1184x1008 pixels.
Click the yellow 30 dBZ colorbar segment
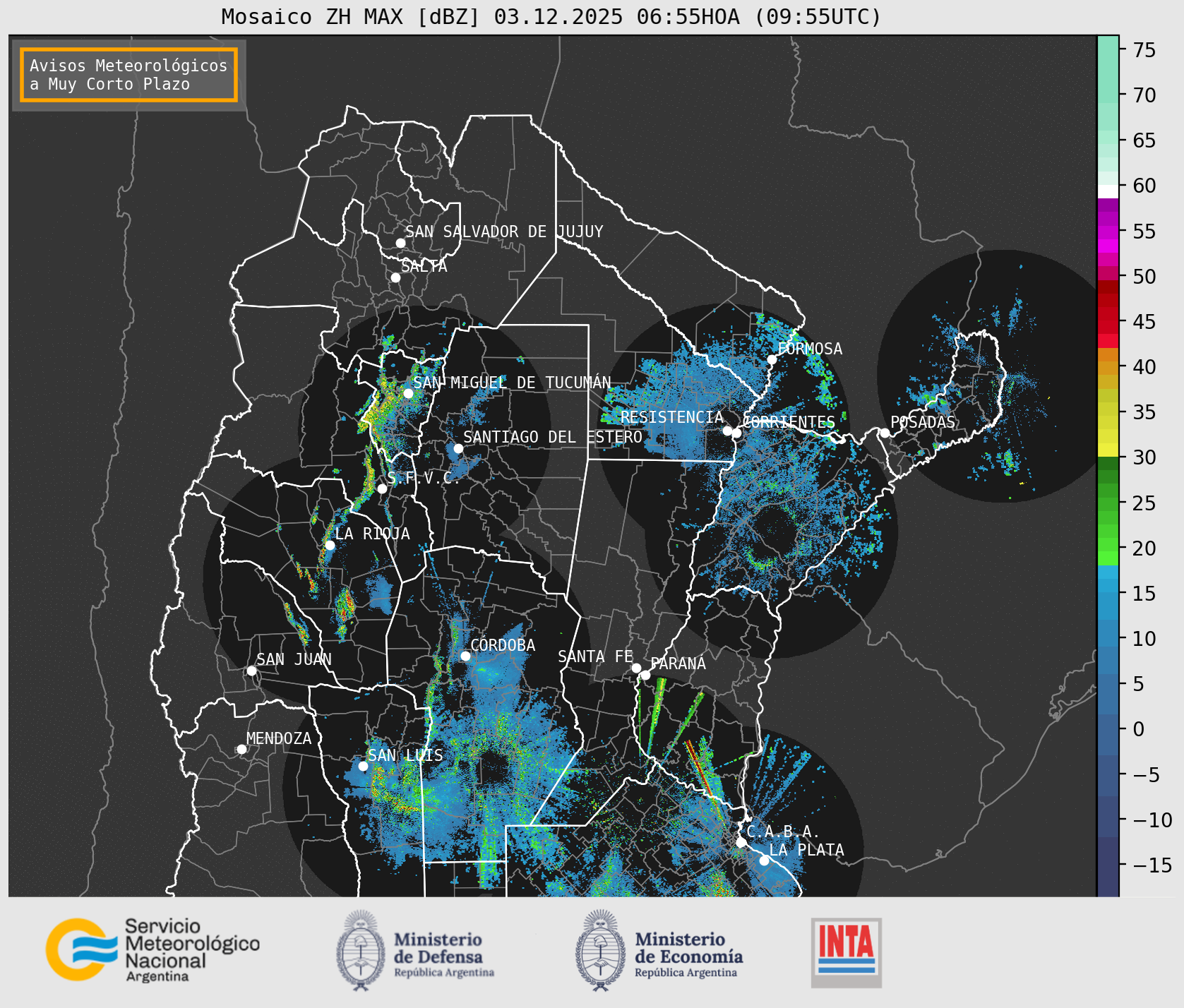point(1108,450)
